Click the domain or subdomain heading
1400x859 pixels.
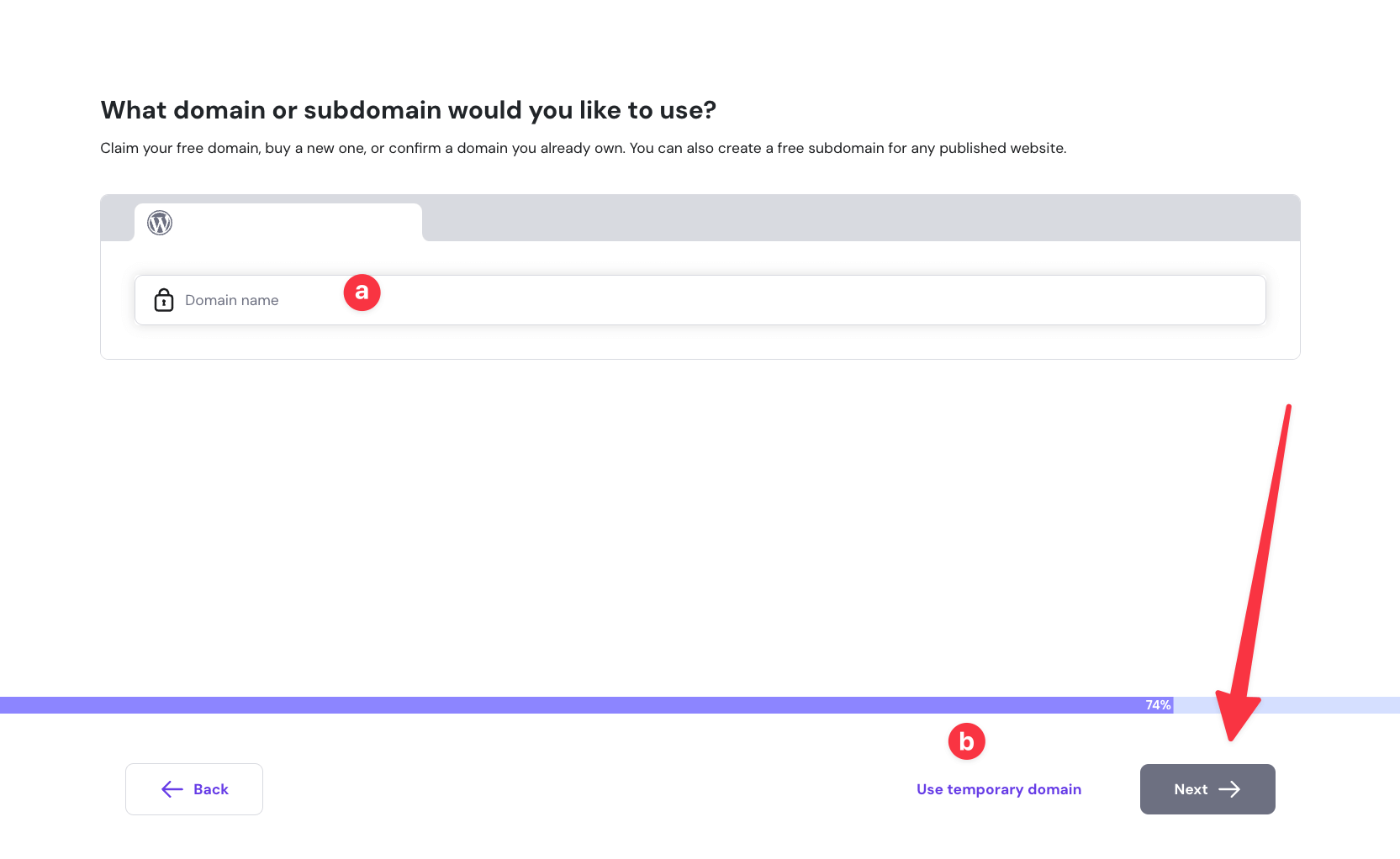(408, 110)
